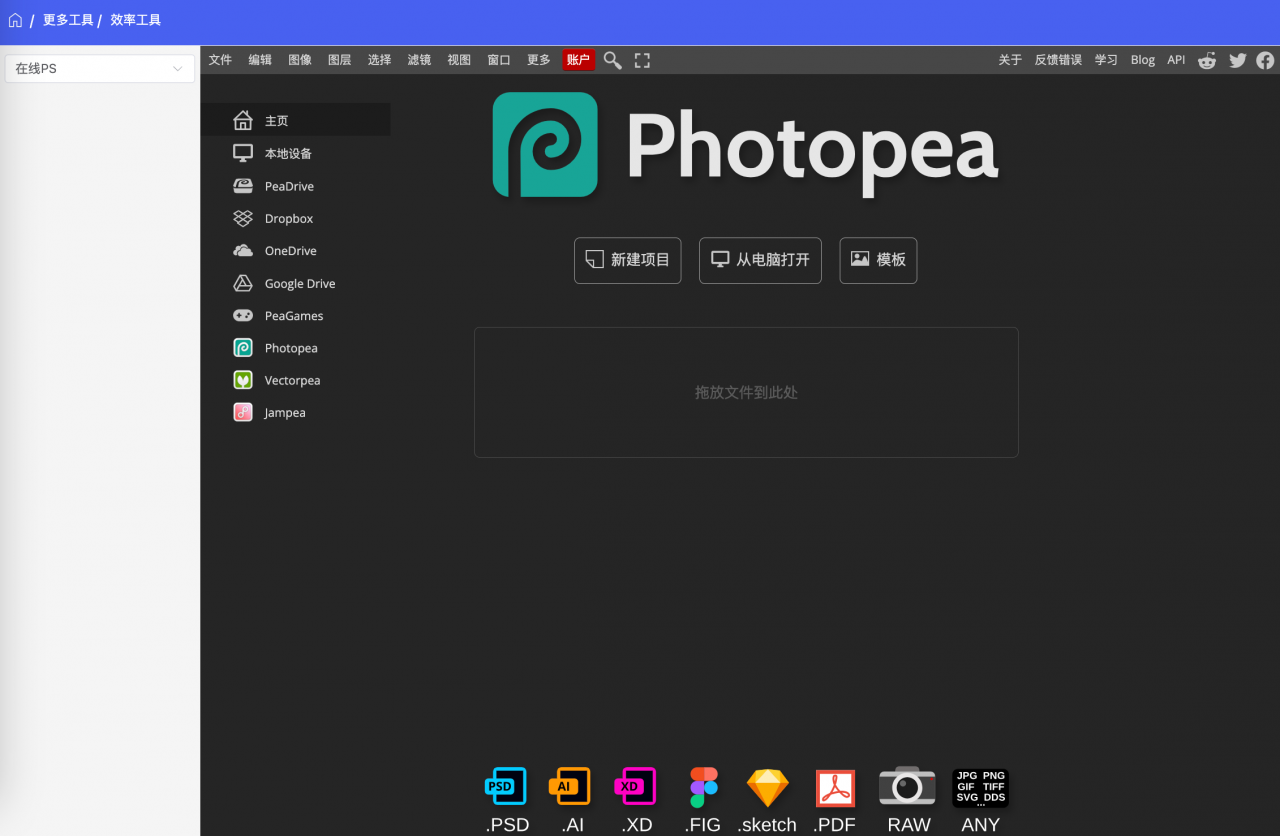Open the 视图 menu
1280x836 pixels.
click(459, 60)
